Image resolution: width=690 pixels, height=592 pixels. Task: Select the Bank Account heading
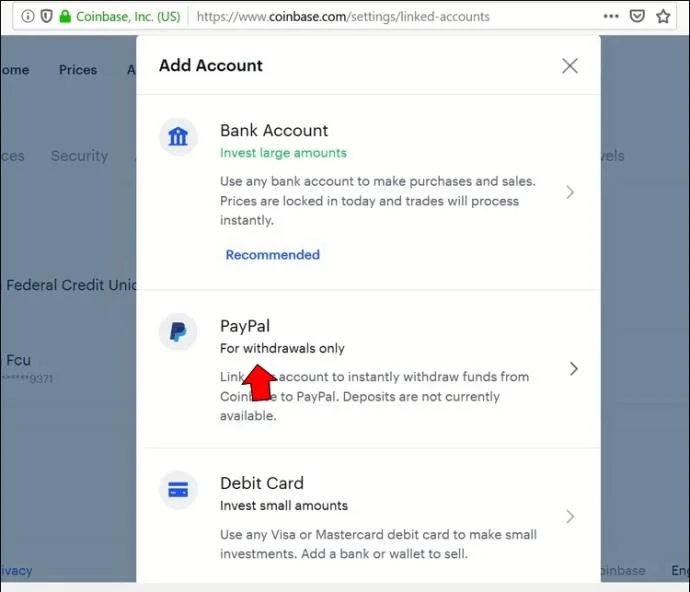click(x=274, y=131)
